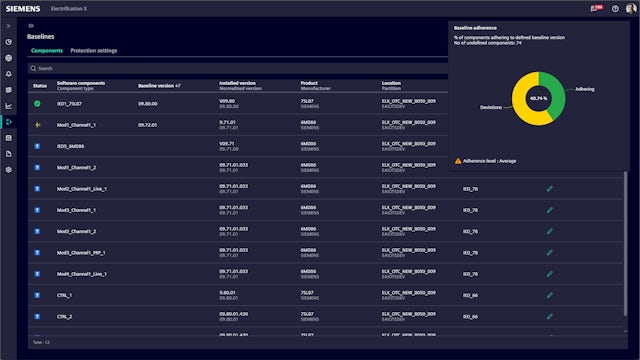
Task: Click the adherence level warning triangle icon
Action: [458, 161]
